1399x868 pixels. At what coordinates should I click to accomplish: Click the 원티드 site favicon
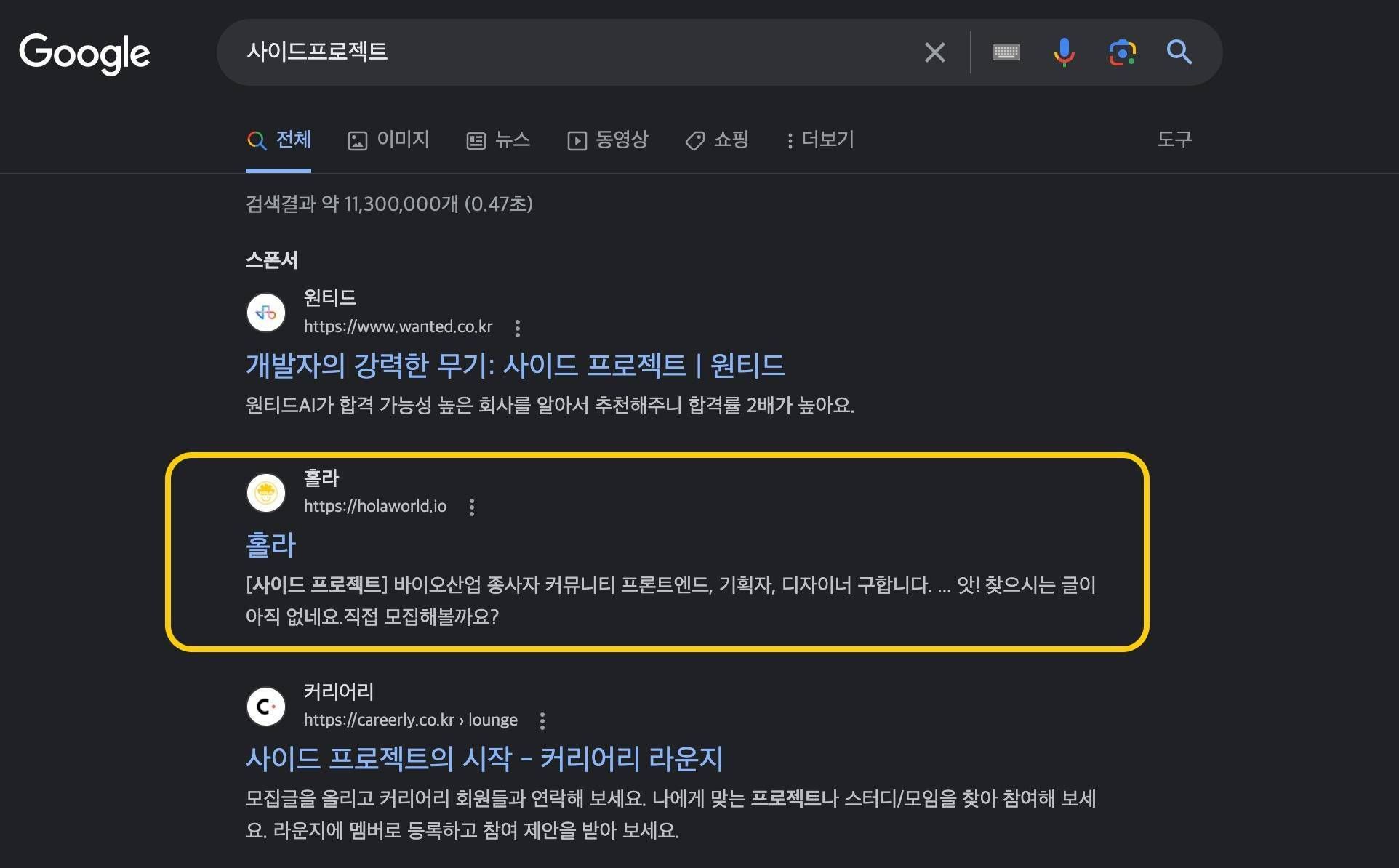[266, 313]
